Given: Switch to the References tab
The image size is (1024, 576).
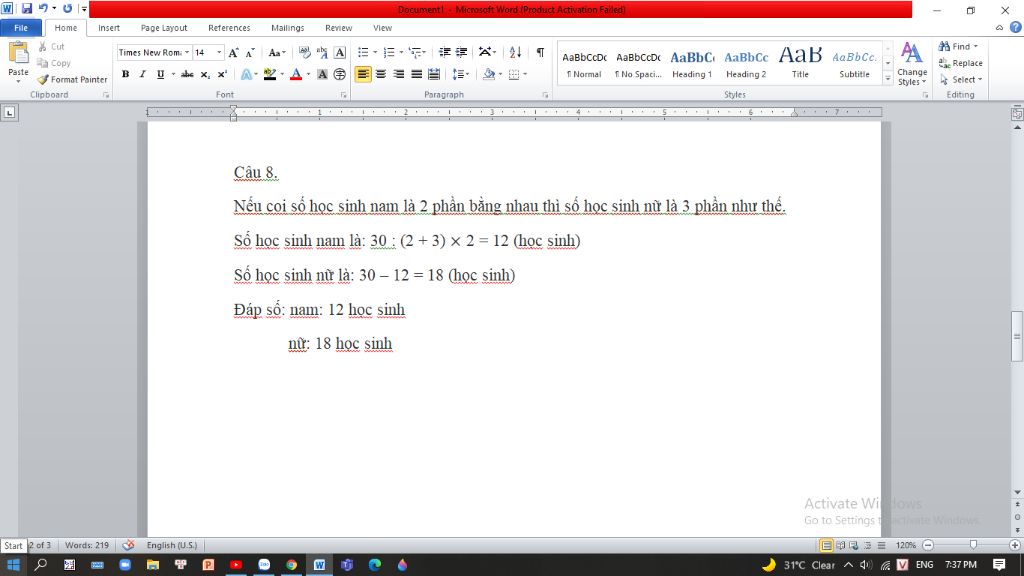Looking at the screenshot, I should pos(229,27).
